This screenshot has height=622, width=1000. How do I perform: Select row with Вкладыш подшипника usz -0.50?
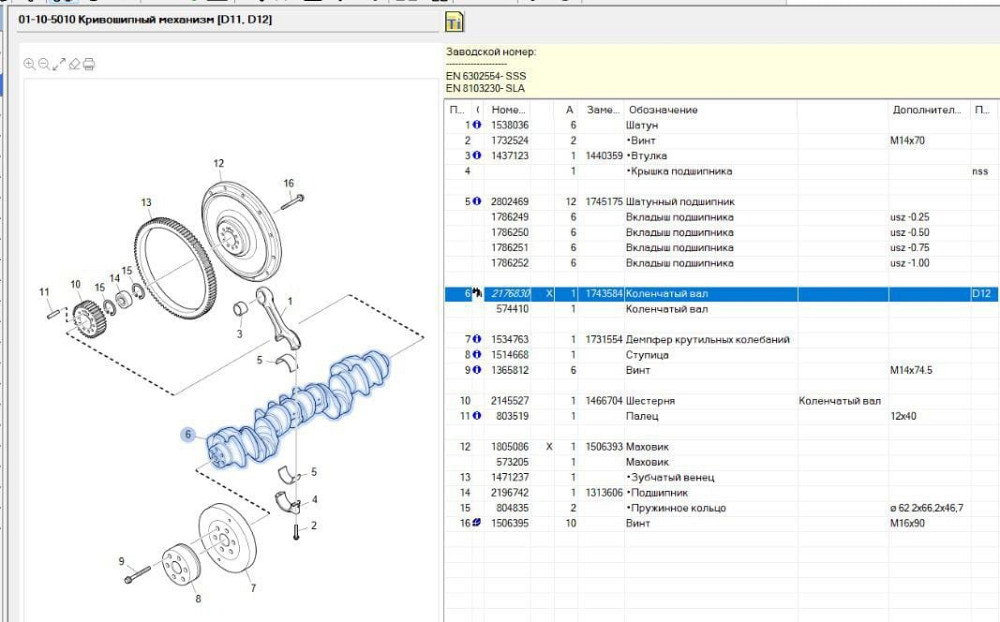point(680,233)
